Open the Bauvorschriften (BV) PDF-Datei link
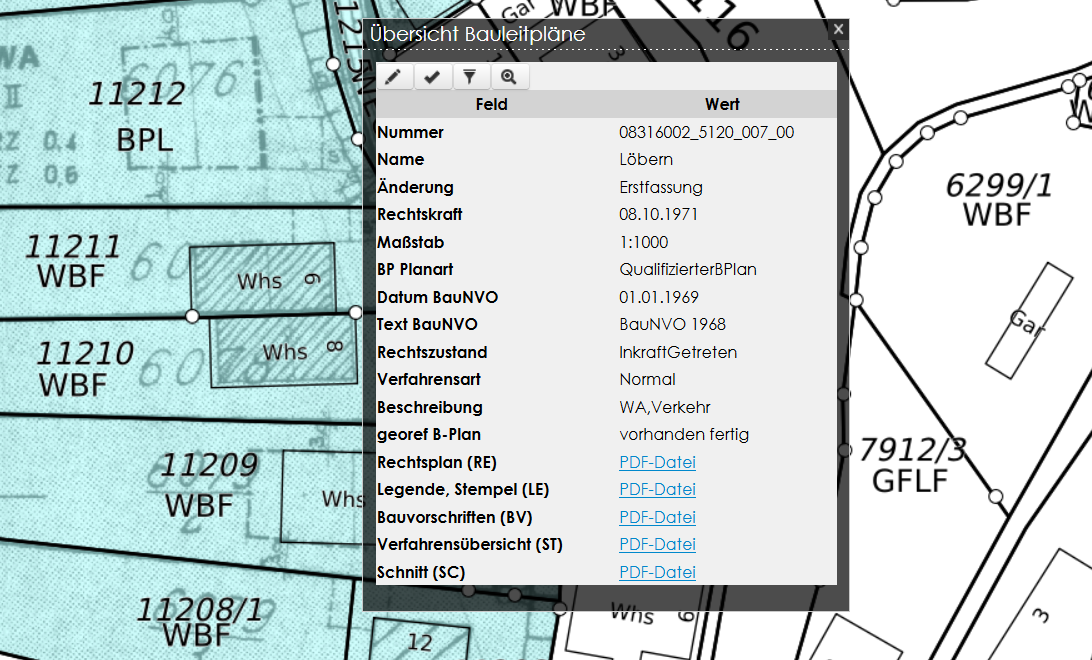The width and height of the screenshot is (1092, 660). (657, 517)
